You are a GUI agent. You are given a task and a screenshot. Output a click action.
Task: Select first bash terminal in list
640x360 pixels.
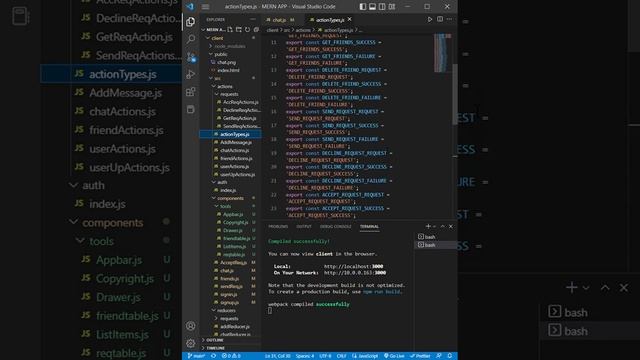click(x=436, y=237)
